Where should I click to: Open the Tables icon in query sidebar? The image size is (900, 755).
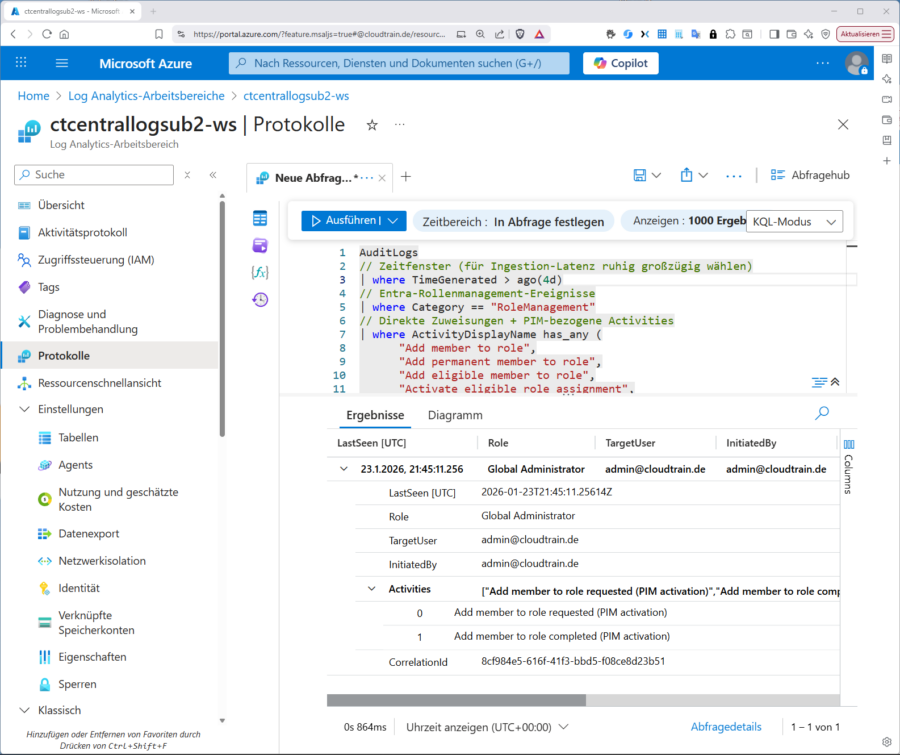coord(260,219)
